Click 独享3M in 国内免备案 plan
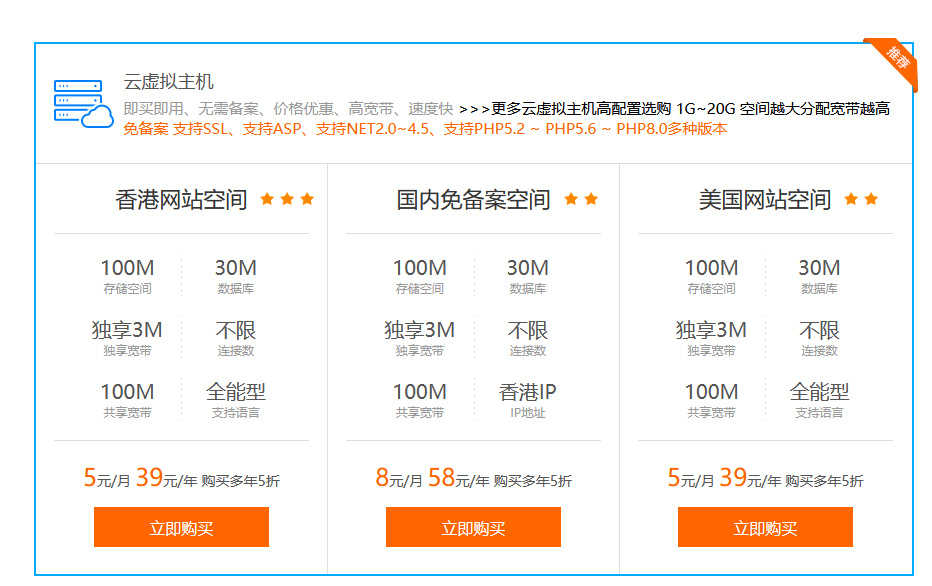 (x=420, y=338)
